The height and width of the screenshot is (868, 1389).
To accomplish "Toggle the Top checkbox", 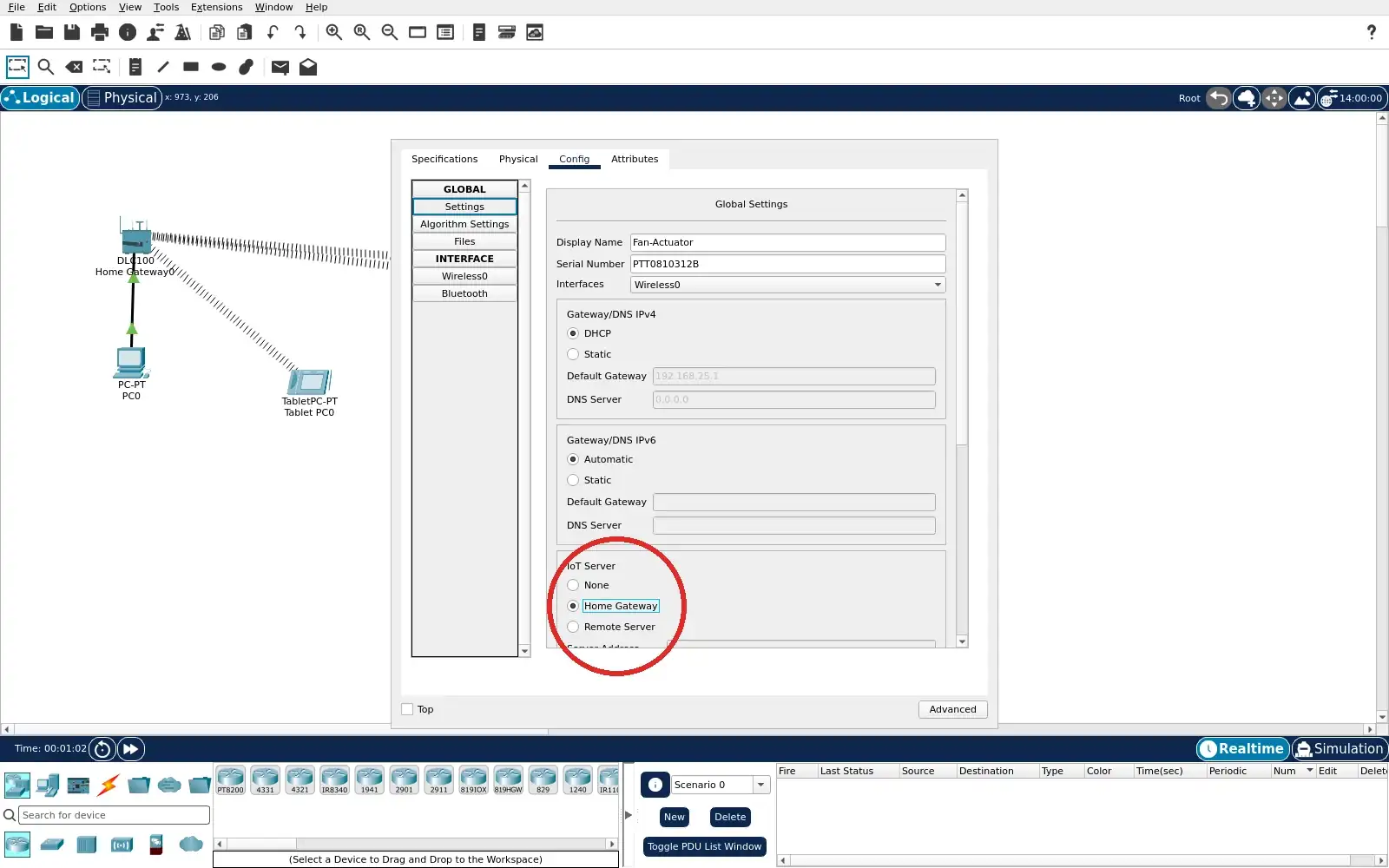I will click(x=407, y=709).
